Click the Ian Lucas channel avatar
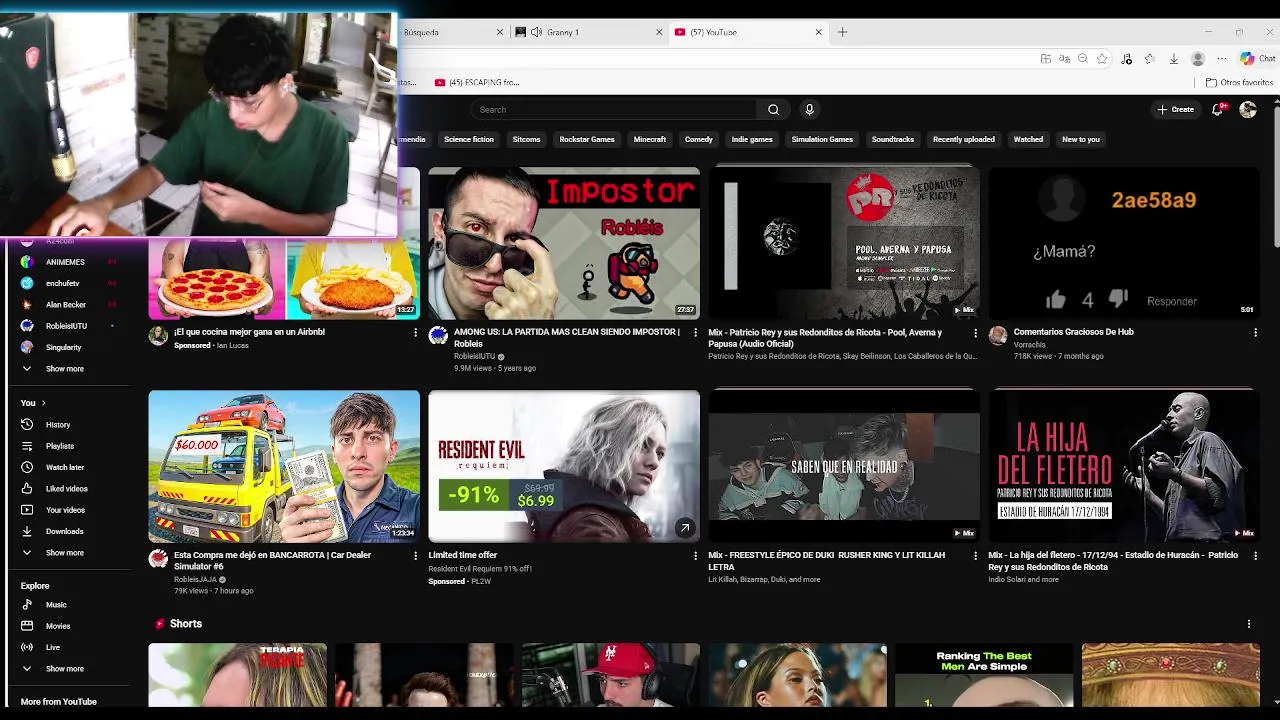Image resolution: width=1280 pixels, height=720 pixels. [158, 336]
